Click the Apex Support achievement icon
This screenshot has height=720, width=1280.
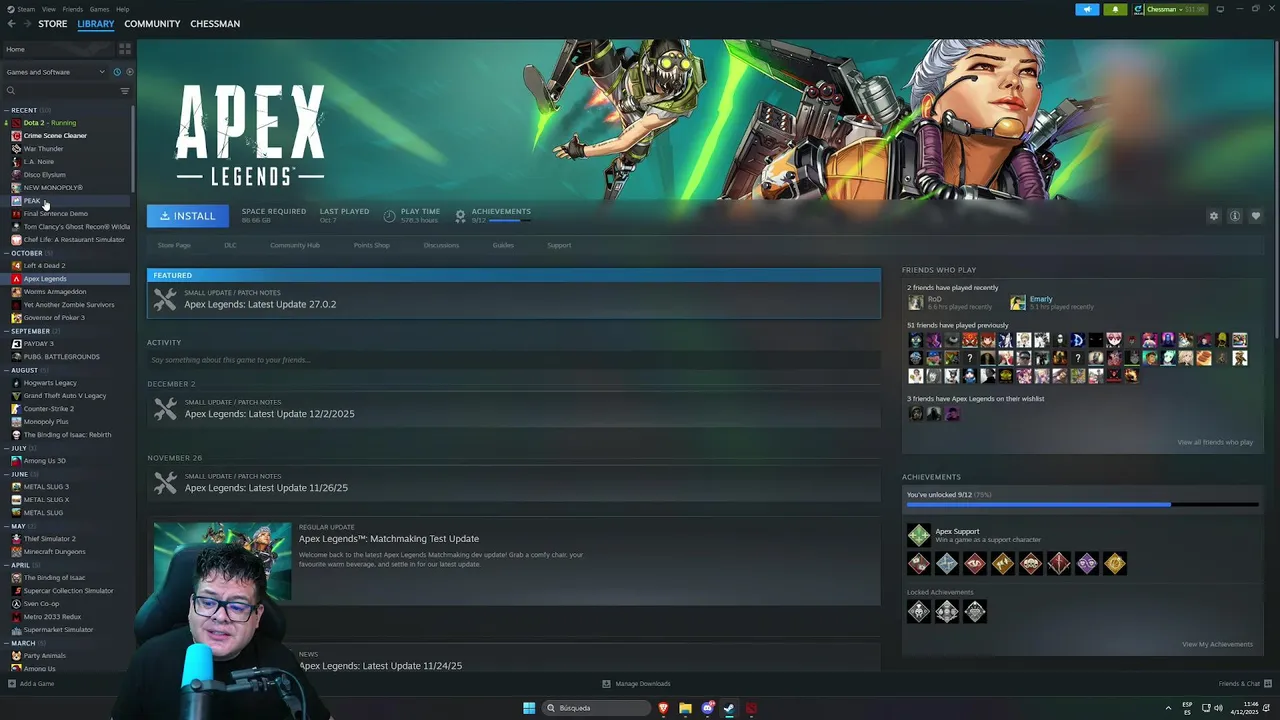tap(918, 535)
